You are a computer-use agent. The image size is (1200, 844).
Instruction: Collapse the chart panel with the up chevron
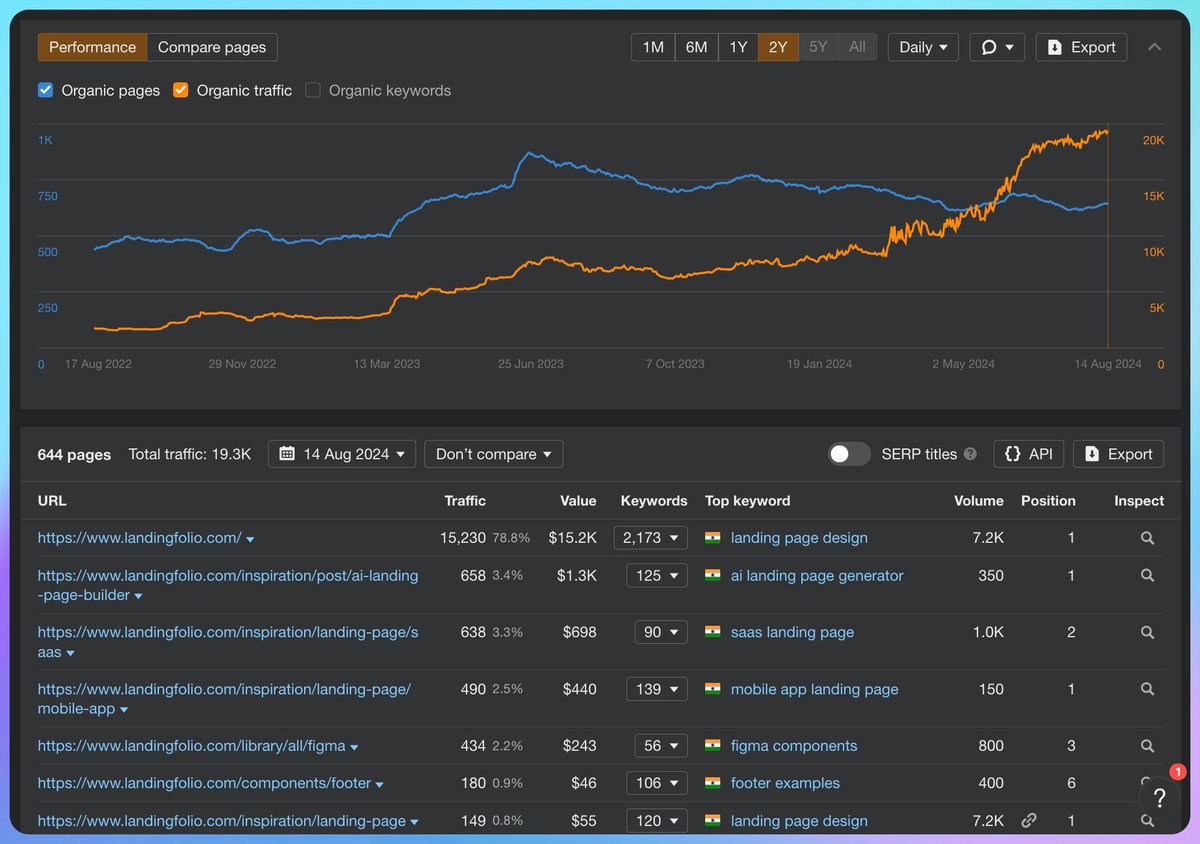[1154, 47]
